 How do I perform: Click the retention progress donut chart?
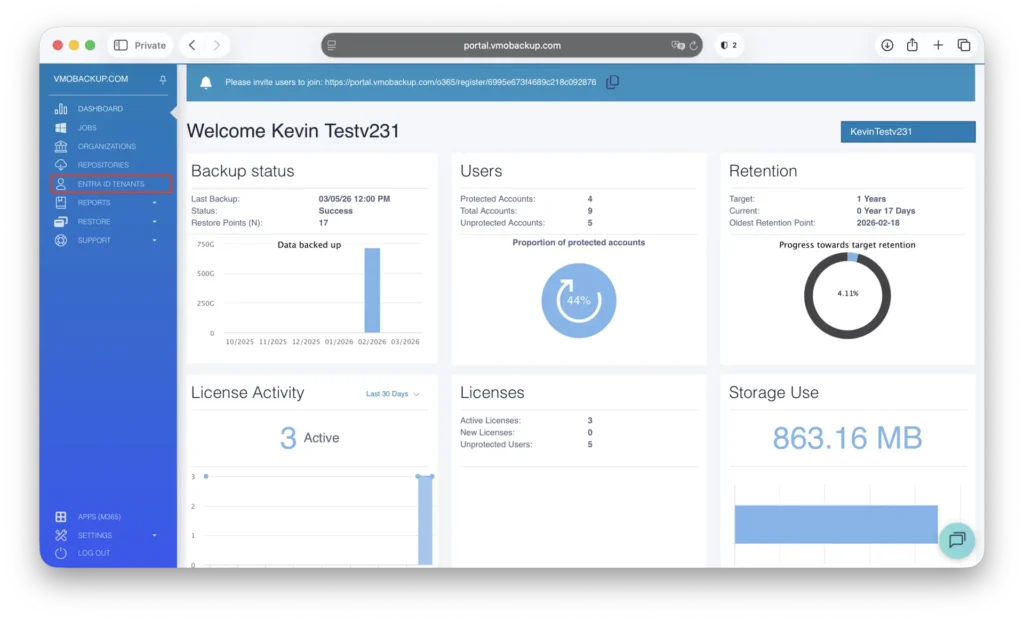tap(847, 294)
